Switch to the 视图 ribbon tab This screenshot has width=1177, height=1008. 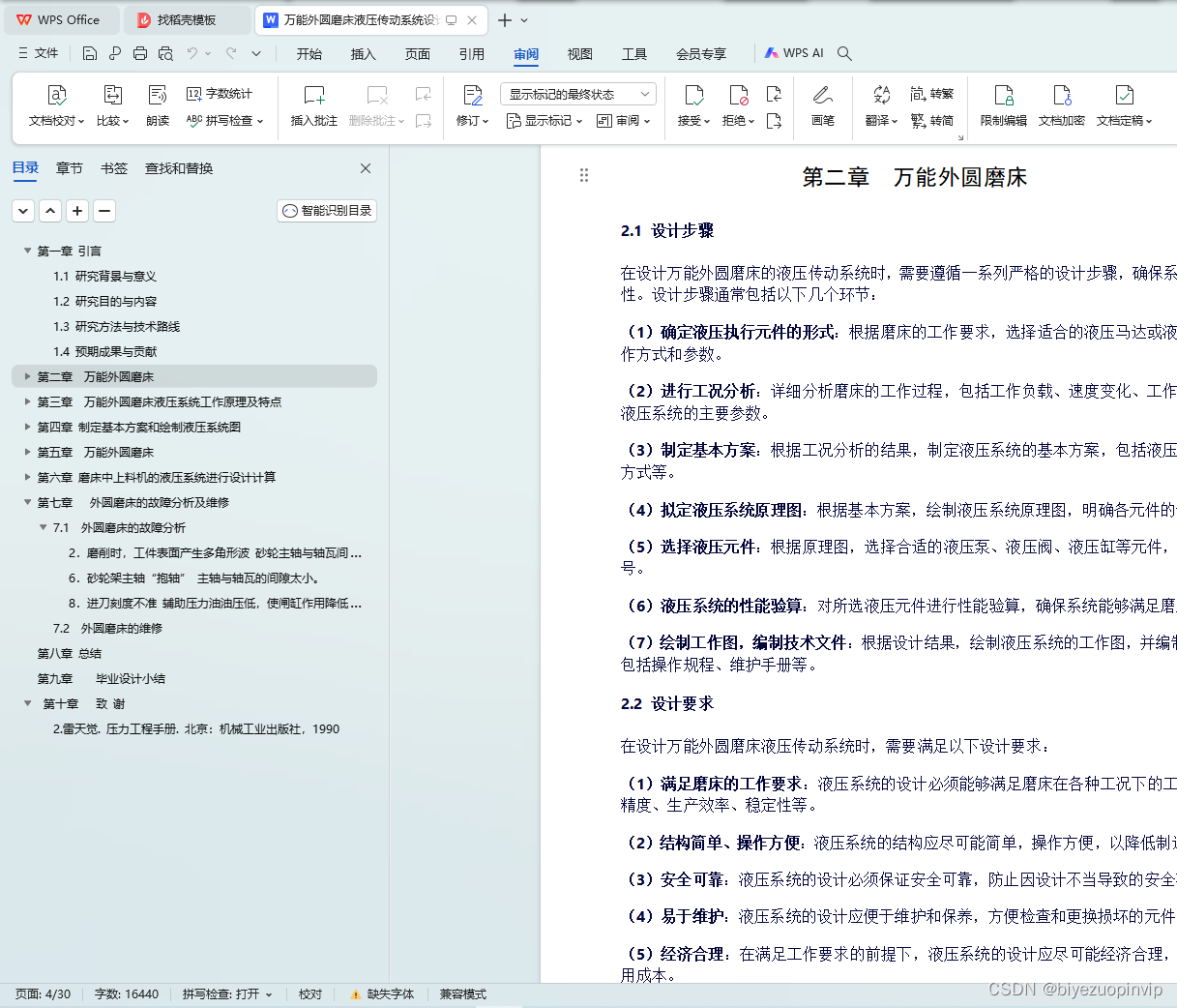pos(580,54)
